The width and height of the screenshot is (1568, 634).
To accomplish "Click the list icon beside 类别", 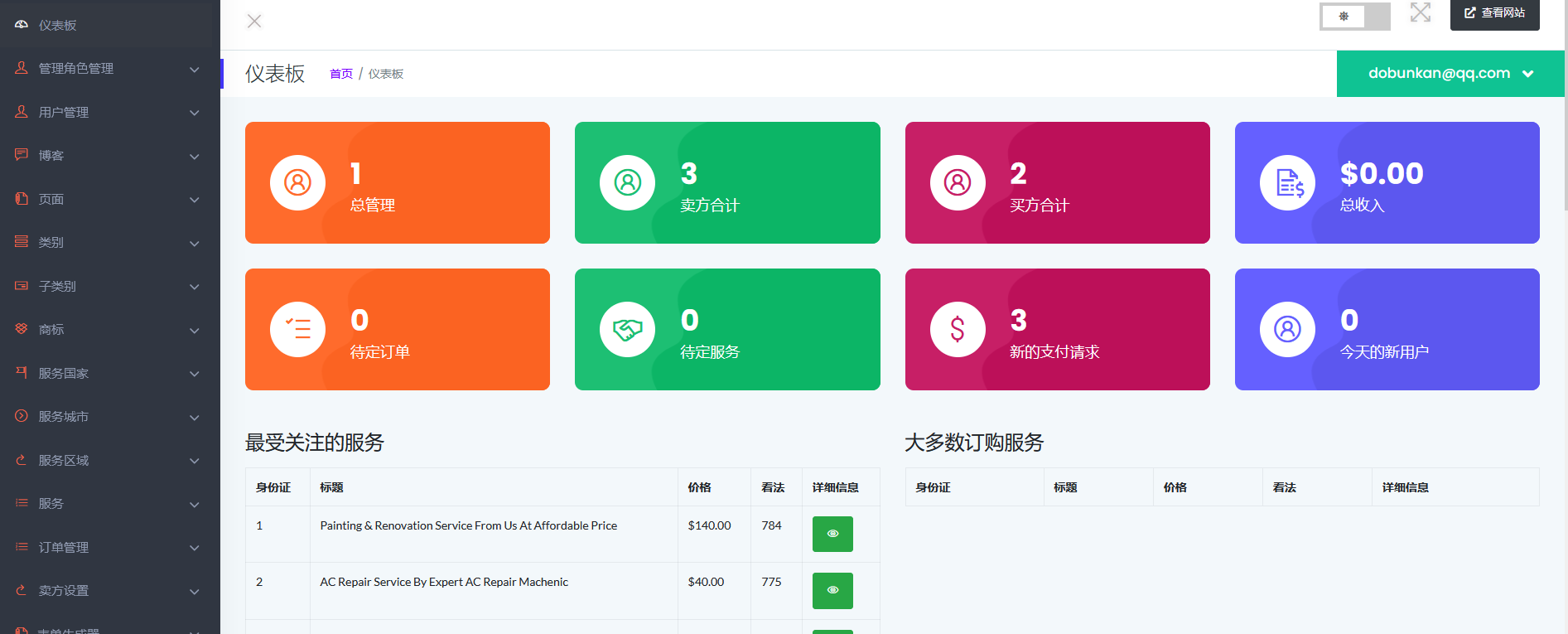I will point(22,241).
